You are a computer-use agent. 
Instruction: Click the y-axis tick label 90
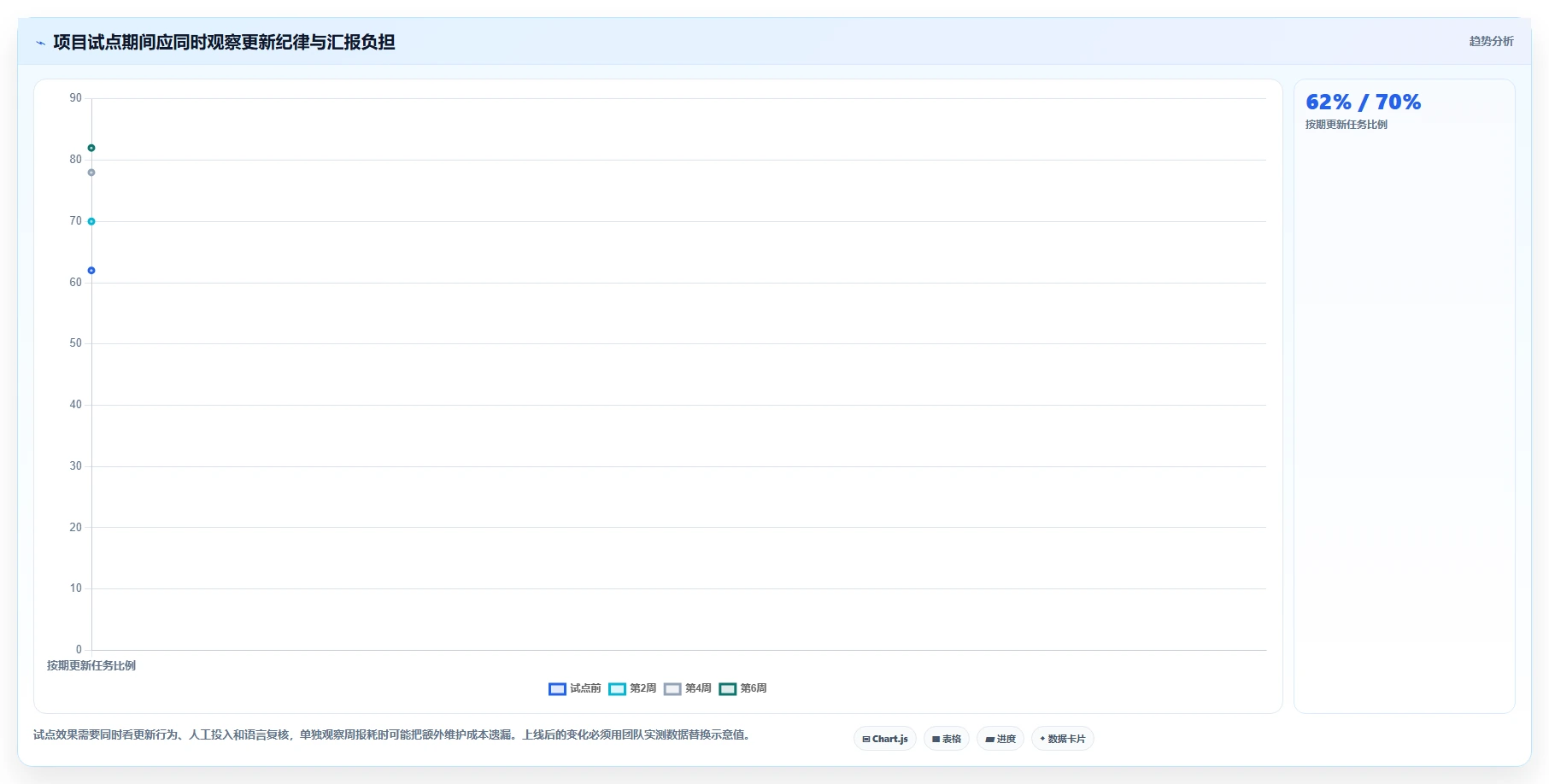click(x=76, y=98)
